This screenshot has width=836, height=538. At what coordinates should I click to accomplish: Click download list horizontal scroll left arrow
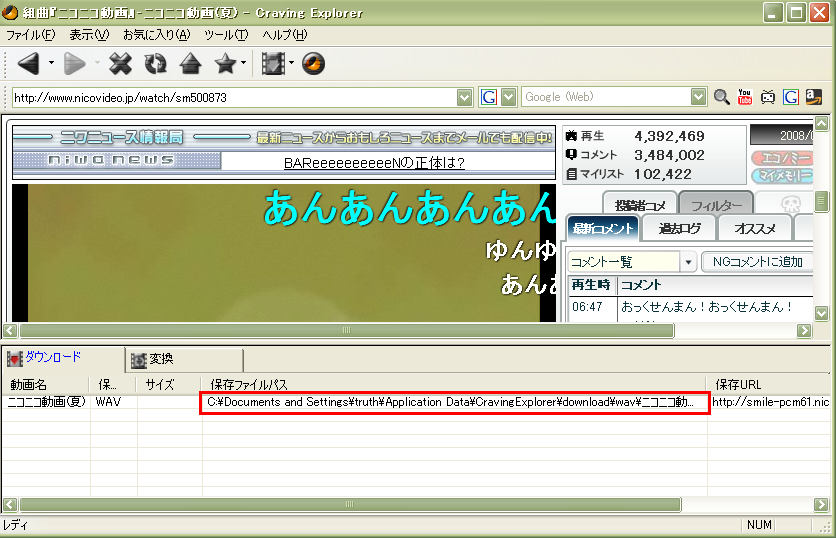click(x=10, y=504)
